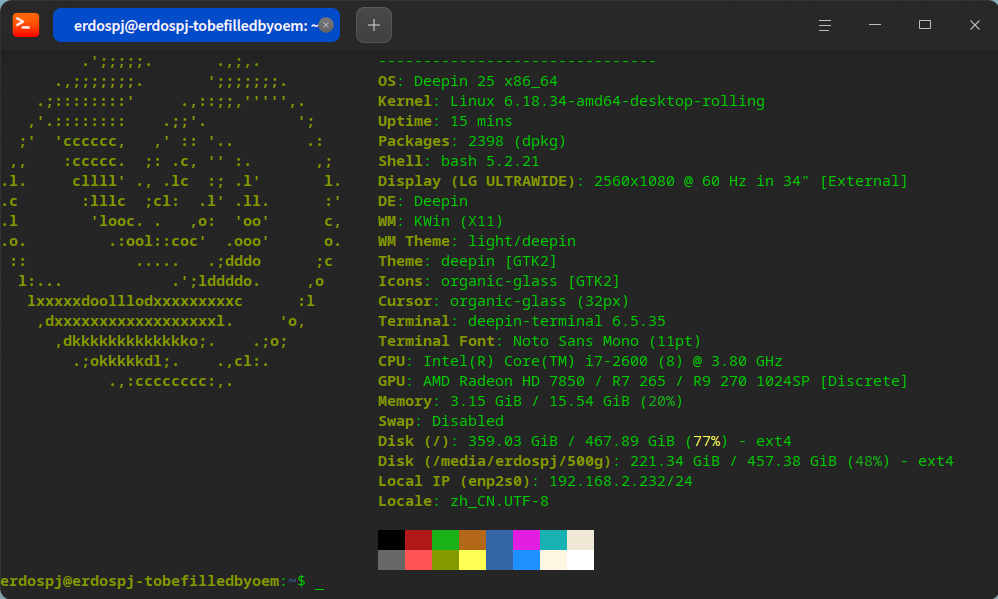Select the GPU text "AMD Radeon HD 7850"
This screenshot has width=998, height=599.
click(503, 381)
